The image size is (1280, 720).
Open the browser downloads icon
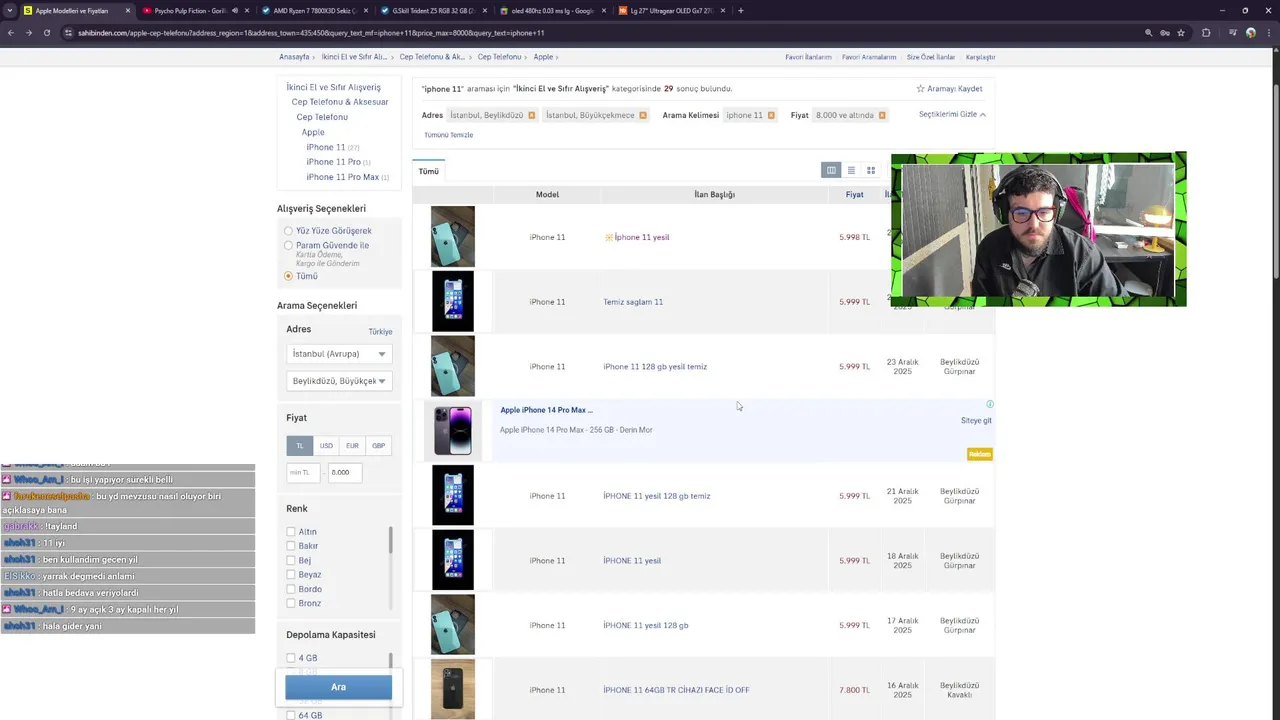tap(1232, 32)
